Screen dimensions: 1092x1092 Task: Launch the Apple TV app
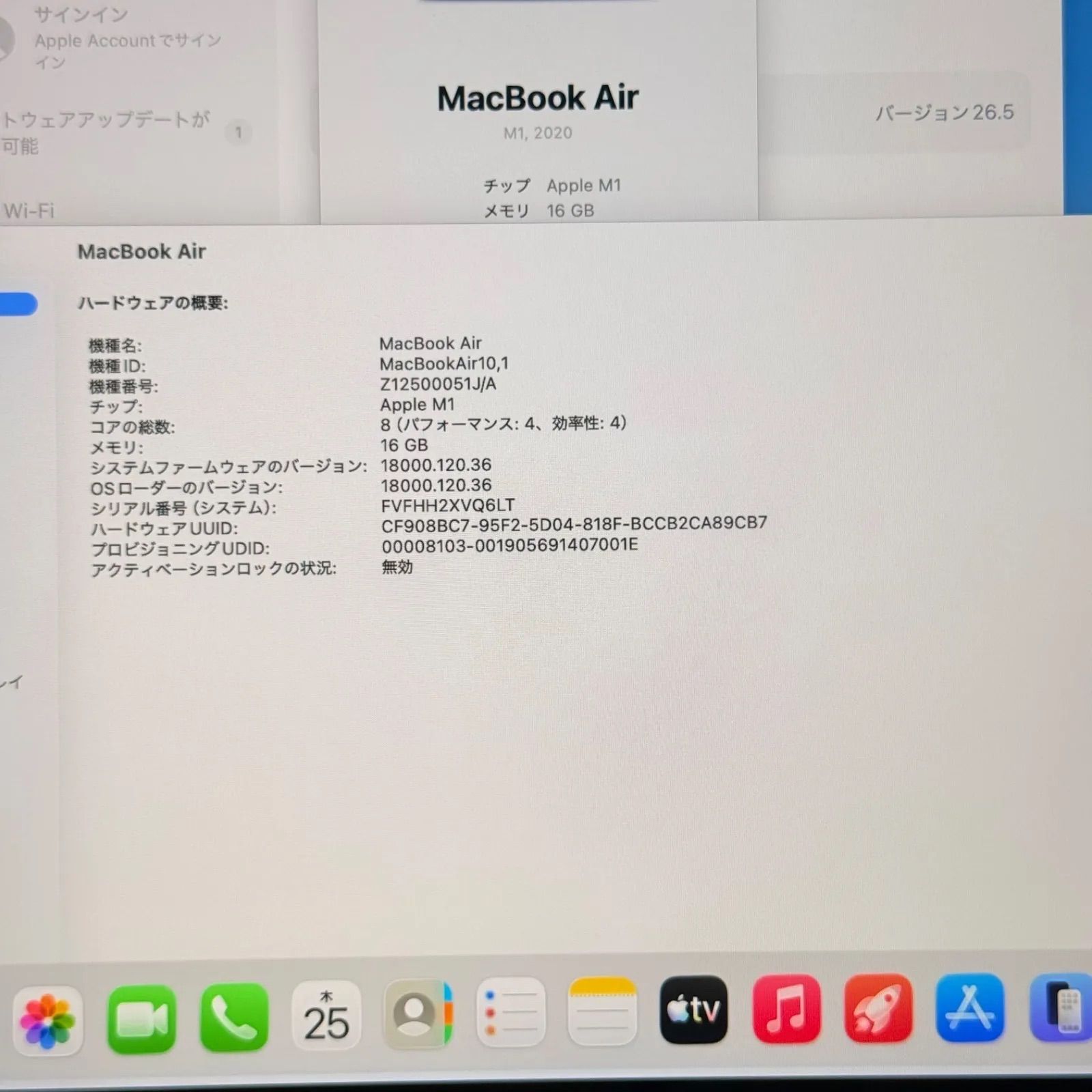pos(693,1009)
